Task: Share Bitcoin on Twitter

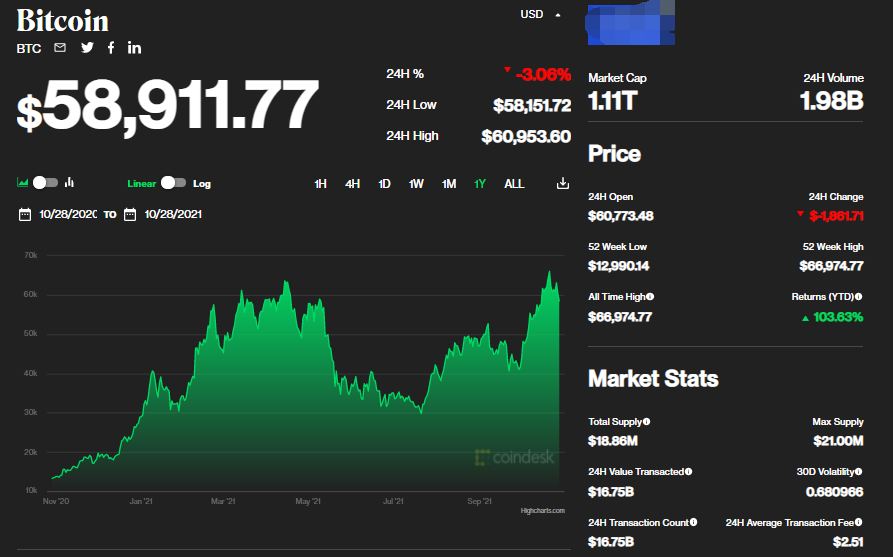Action: (87, 48)
